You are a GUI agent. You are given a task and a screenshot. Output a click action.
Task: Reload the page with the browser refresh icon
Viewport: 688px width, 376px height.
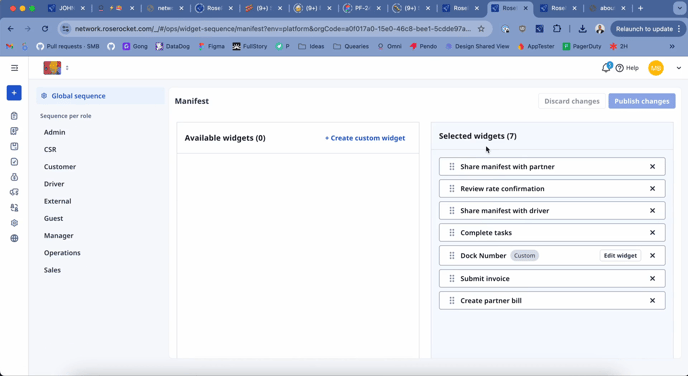click(x=45, y=29)
